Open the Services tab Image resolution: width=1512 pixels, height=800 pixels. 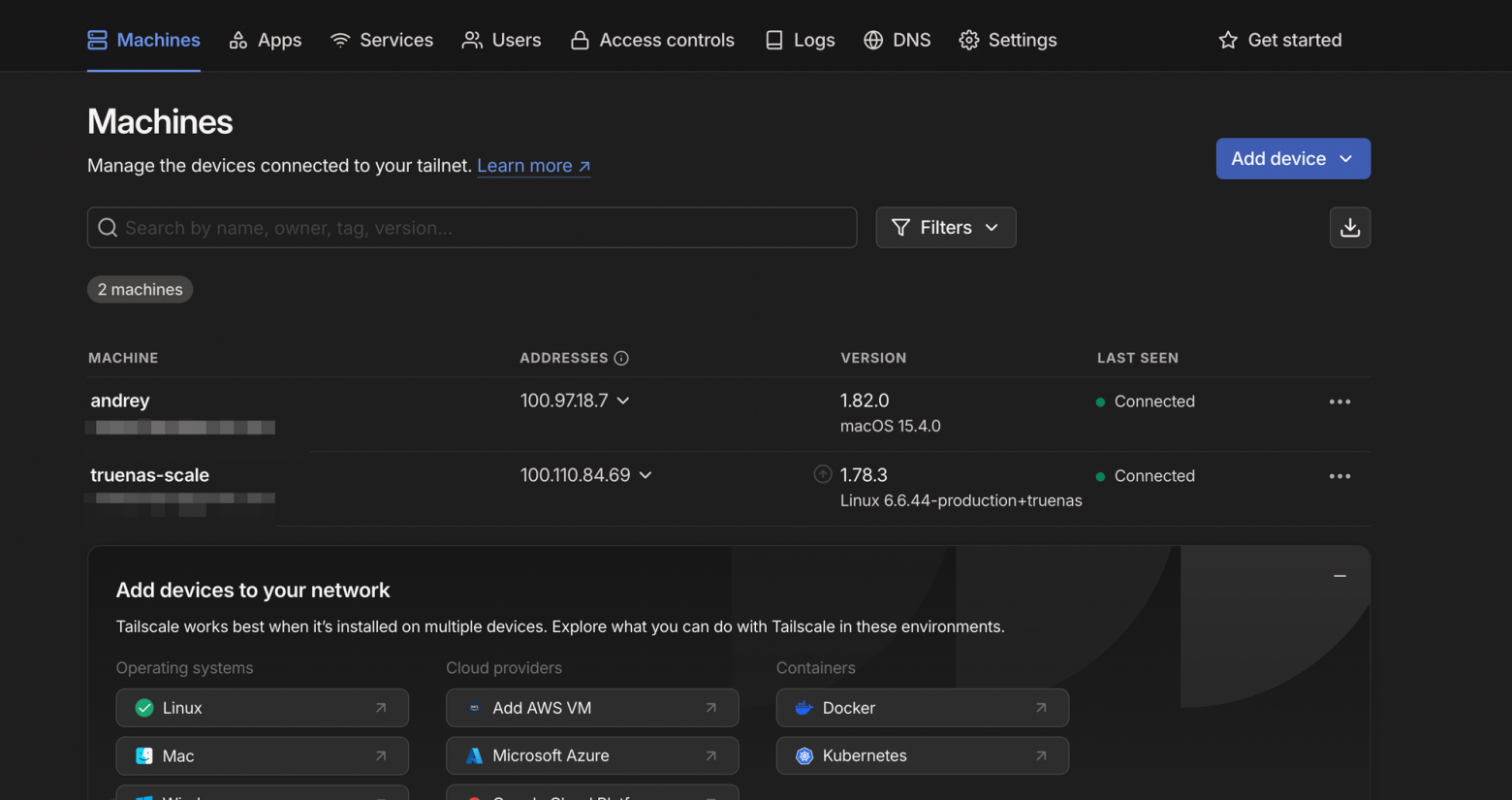[x=382, y=40]
